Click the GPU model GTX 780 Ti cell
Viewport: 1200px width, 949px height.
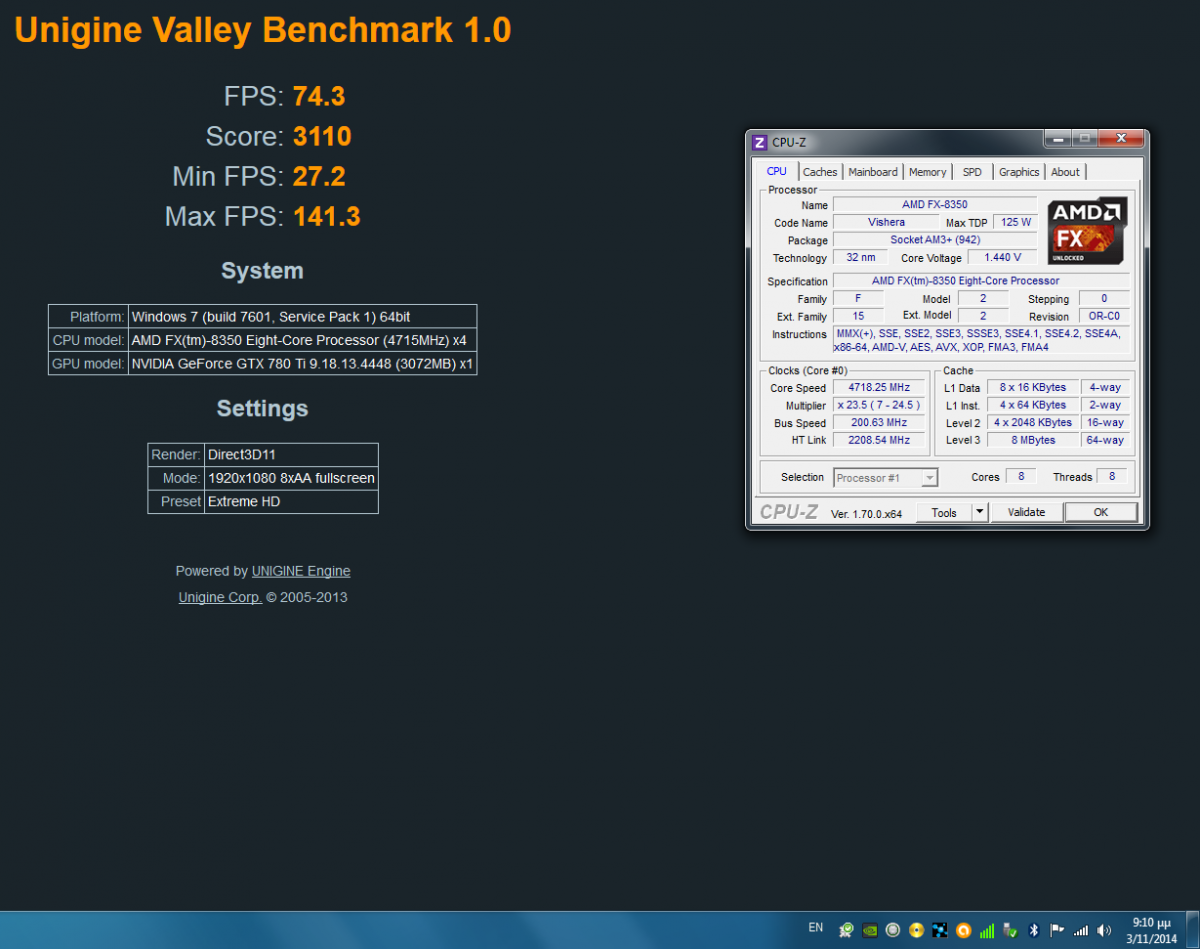tap(302, 364)
